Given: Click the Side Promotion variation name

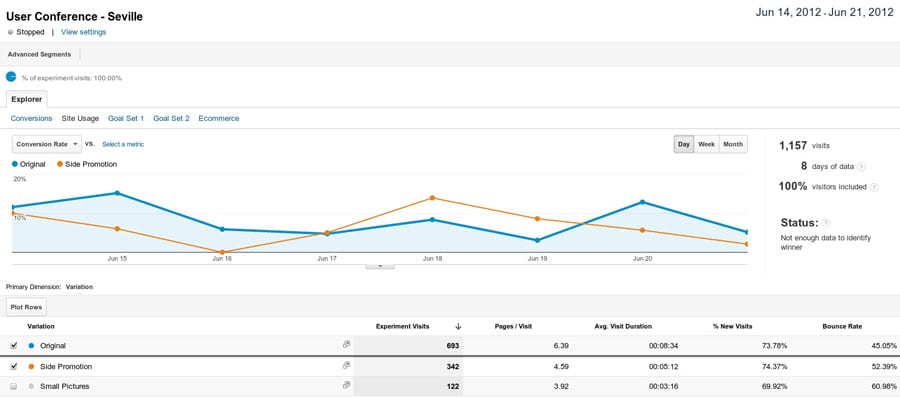Looking at the screenshot, I should (x=66, y=366).
